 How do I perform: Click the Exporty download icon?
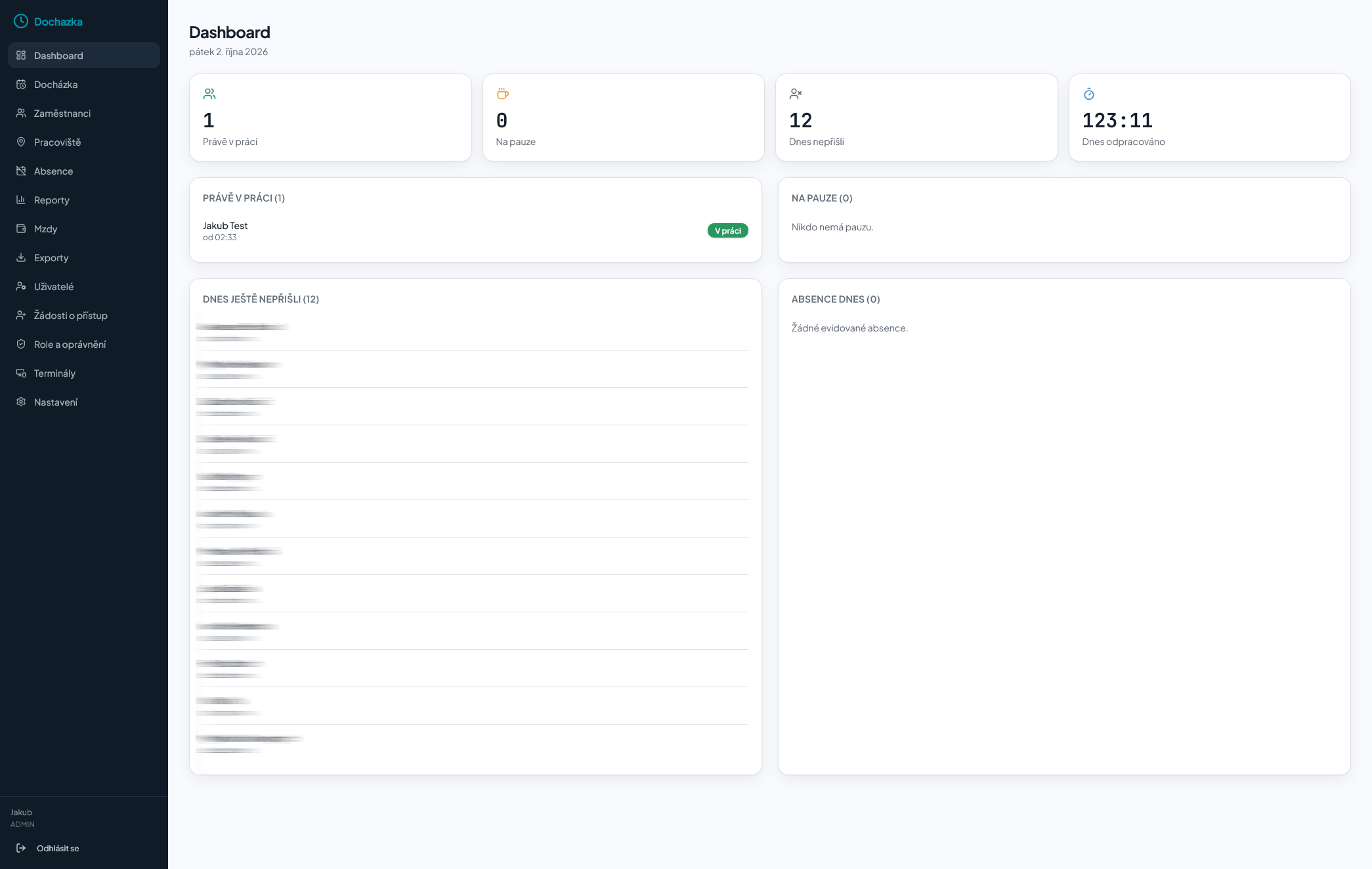click(21, 258)
